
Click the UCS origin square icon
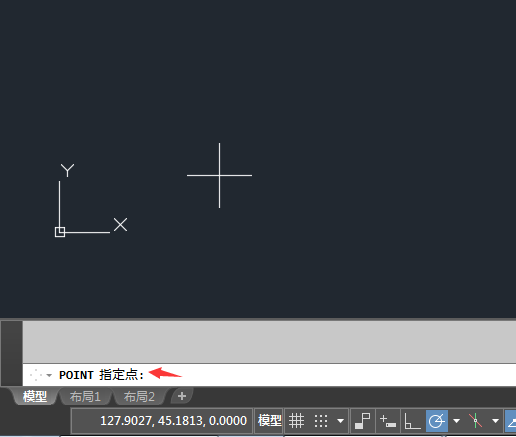(60, 232)
